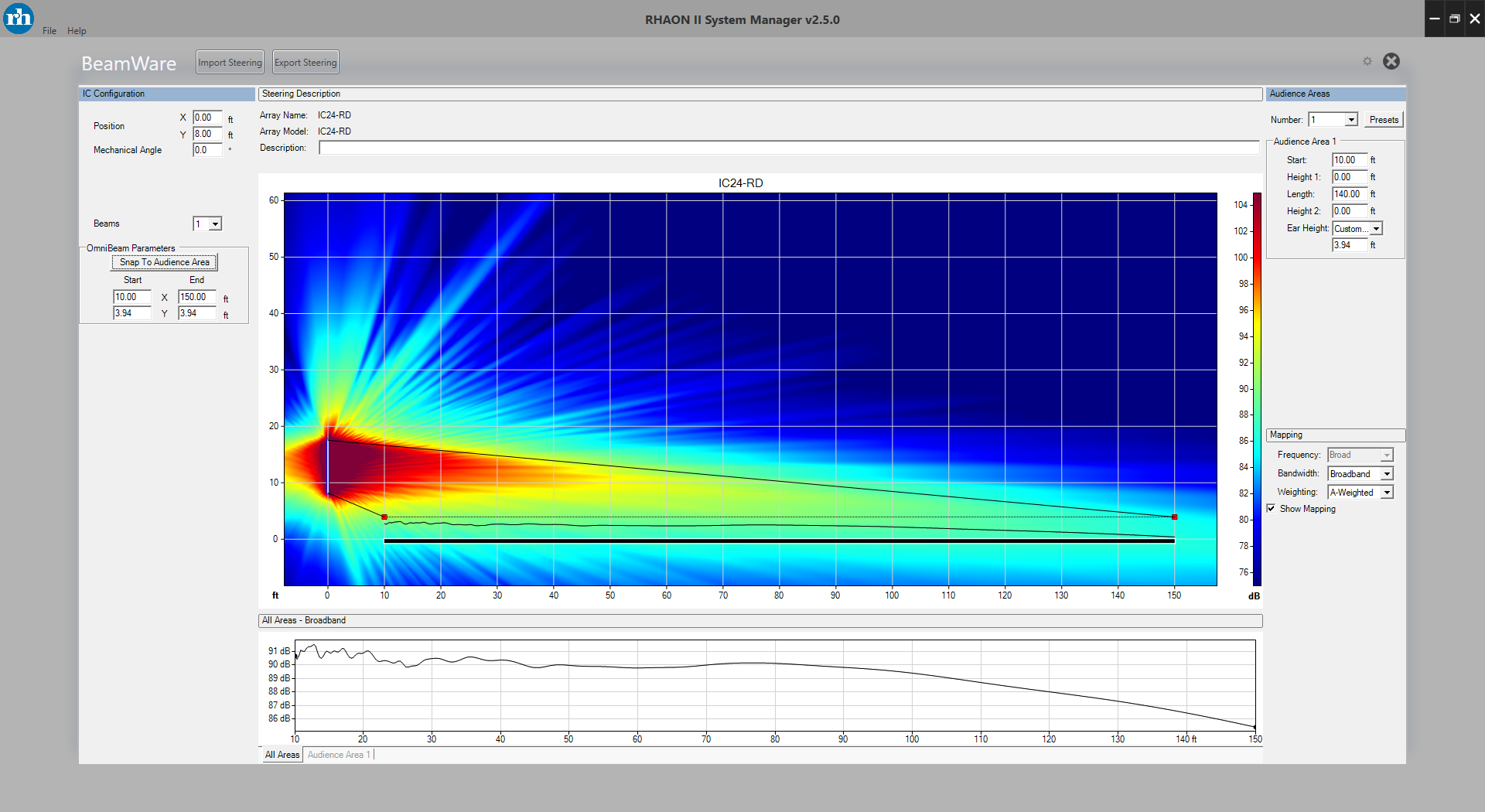Click the All Areas - Broadband header
1485x812 pixels.
tap(760, 621)
